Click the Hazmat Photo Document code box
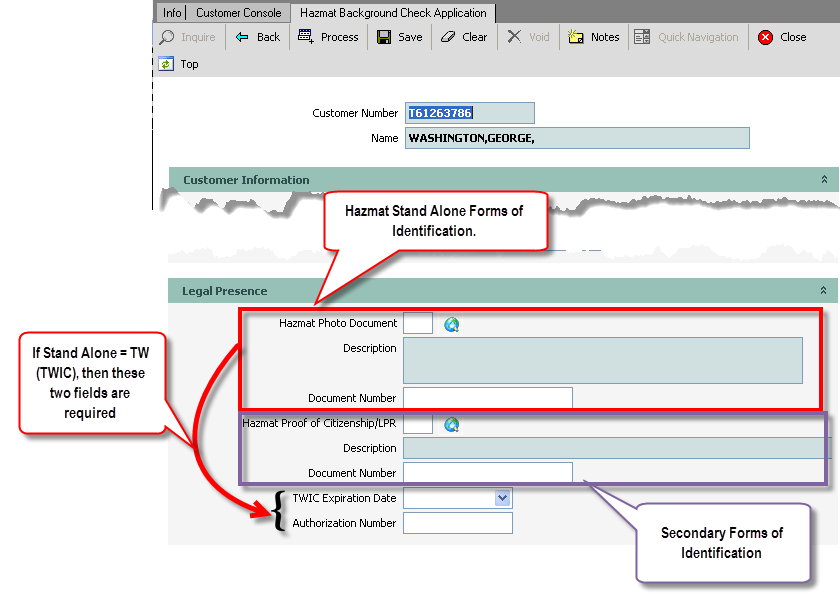This screenshot has width=840, height=595. [418, 323]
